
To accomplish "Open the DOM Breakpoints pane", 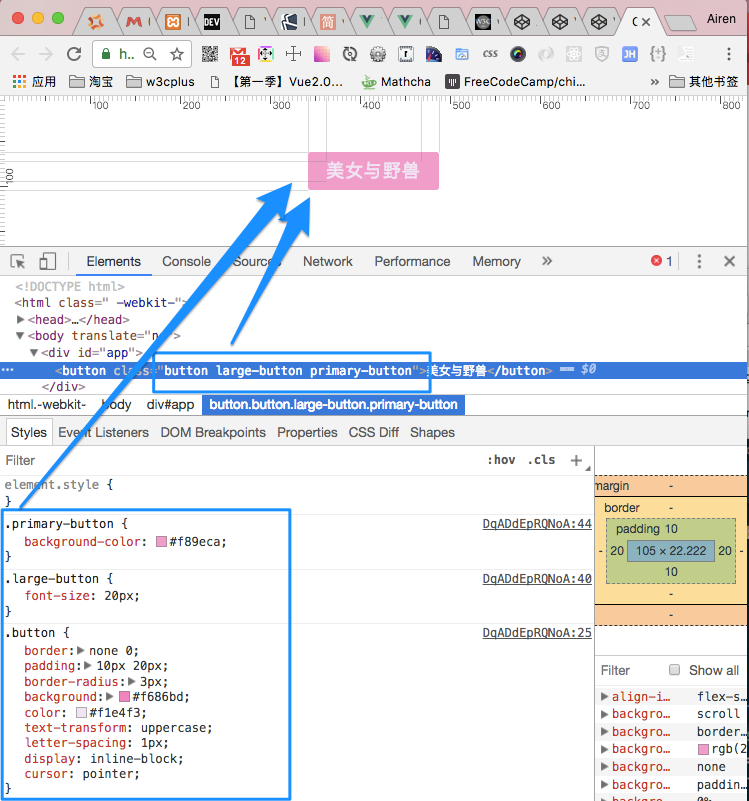I will [213, 432].
